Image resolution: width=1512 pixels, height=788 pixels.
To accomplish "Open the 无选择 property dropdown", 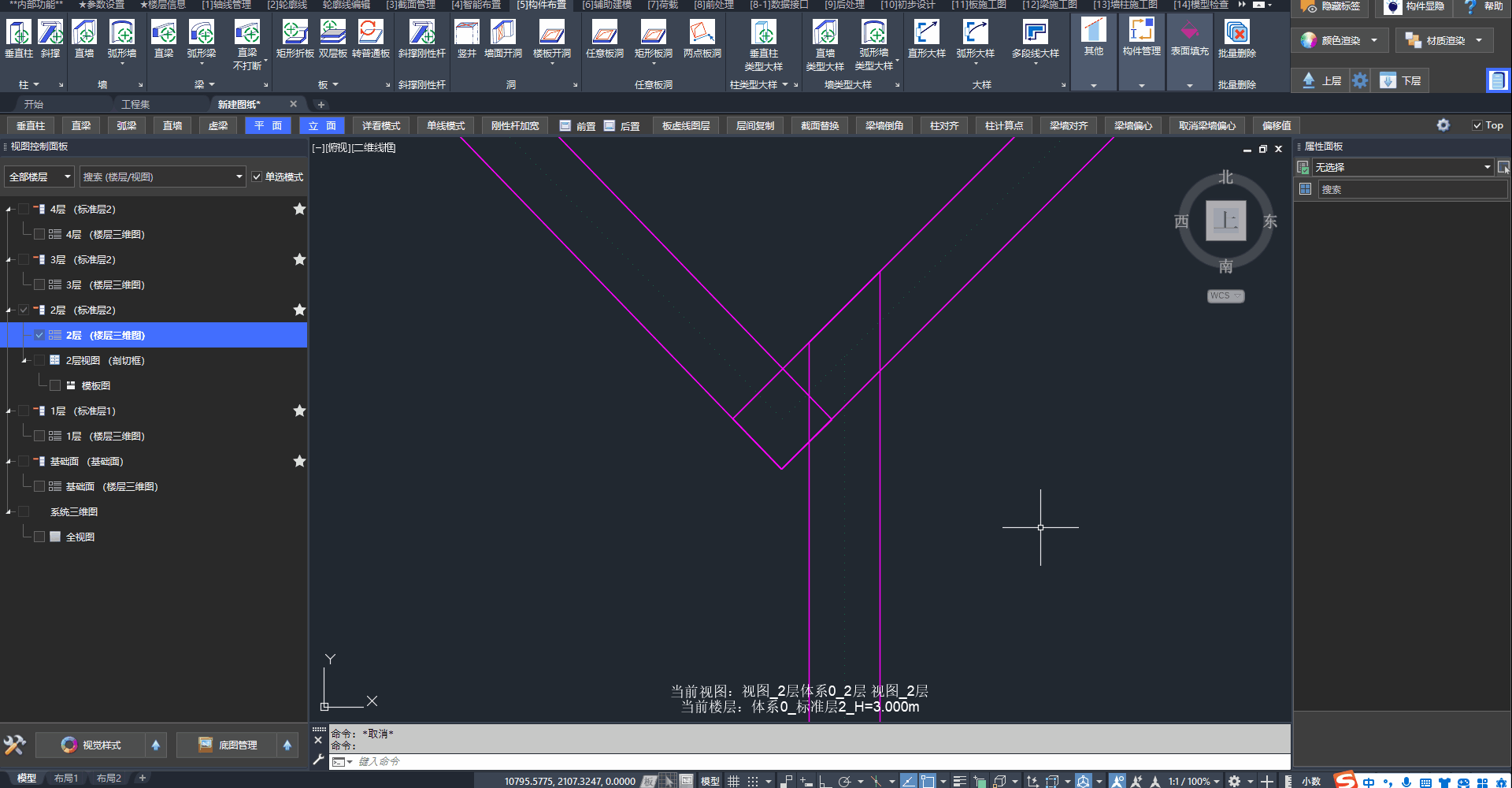I will click(1402, 167).
